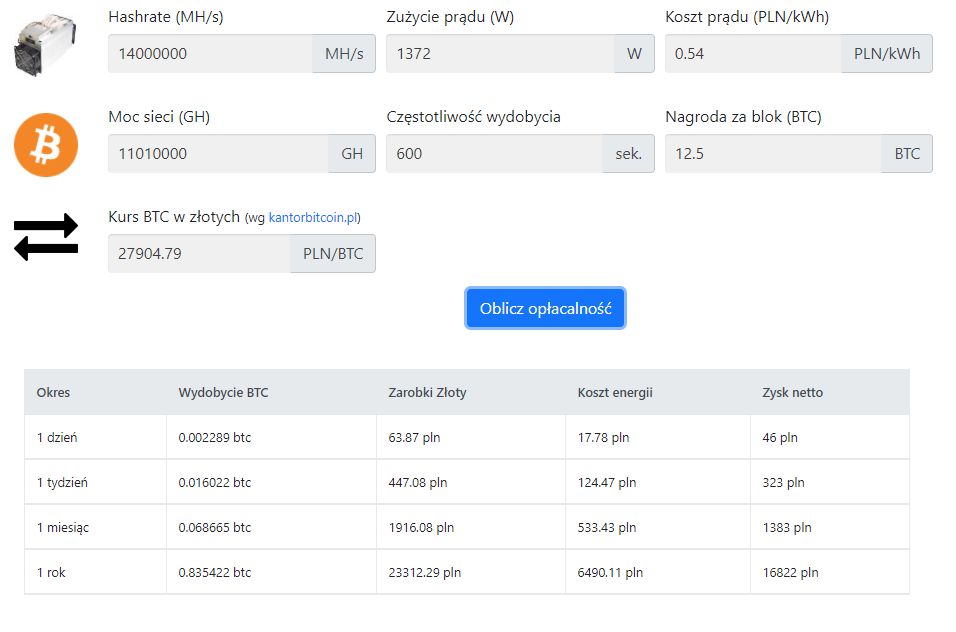This screenshot has width=956, height=632.
Task: Select the electricity cost field showing 0.54
Action: [753, 54]
